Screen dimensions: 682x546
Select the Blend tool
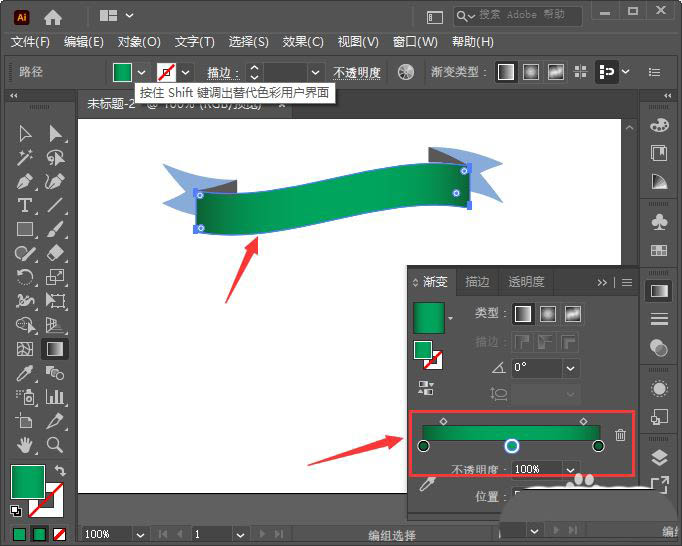[x=55, y=373]
